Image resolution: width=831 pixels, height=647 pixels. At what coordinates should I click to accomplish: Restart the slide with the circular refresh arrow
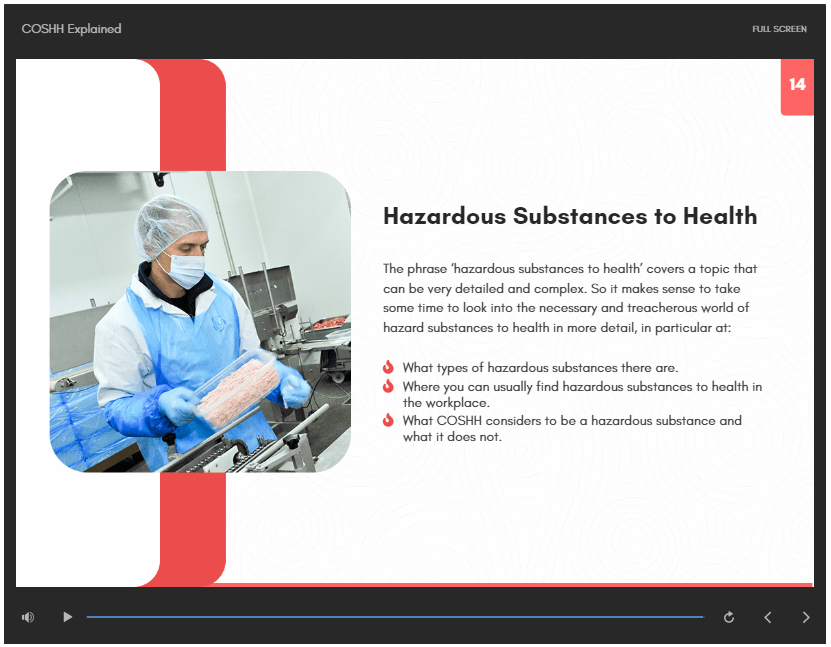pos(729,617)
